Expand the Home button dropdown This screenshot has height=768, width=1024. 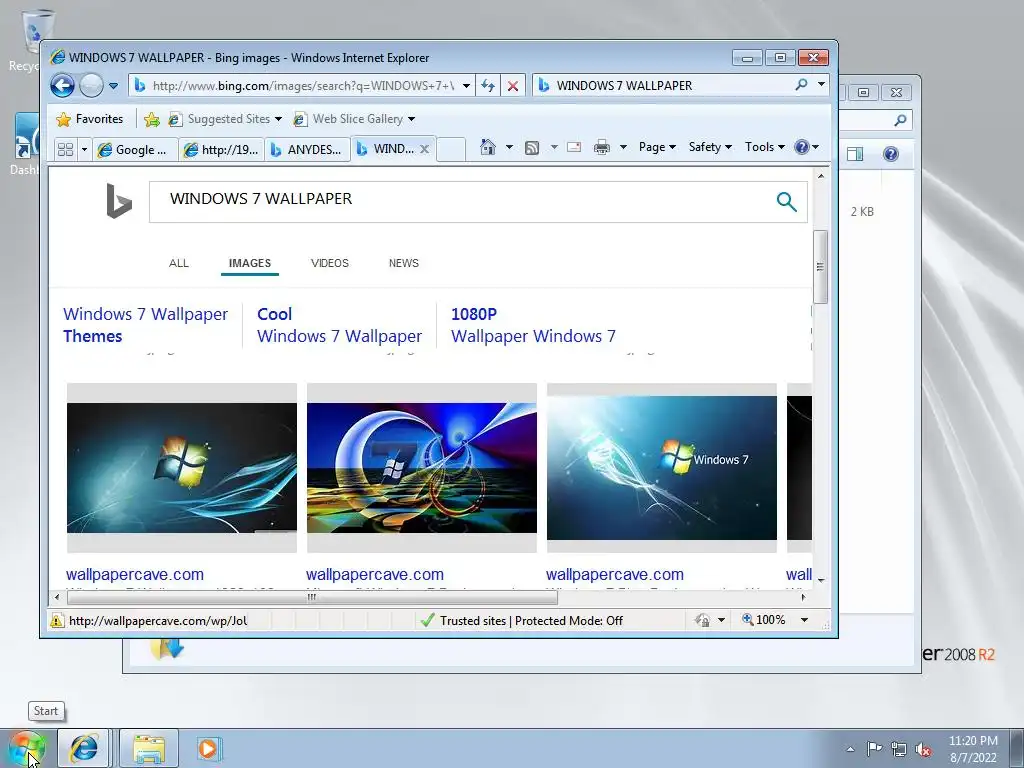509,147
